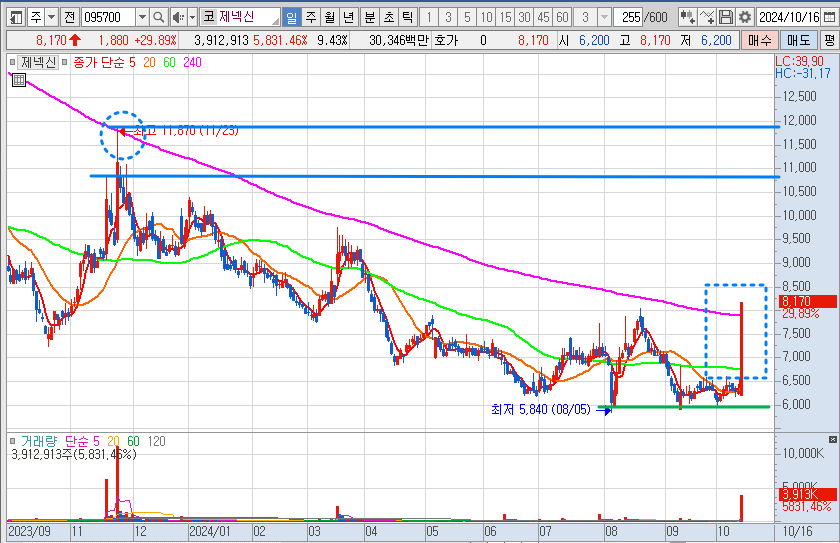
Task: Switch to 년 yearly chart period
Action: (x=349, y=18)
